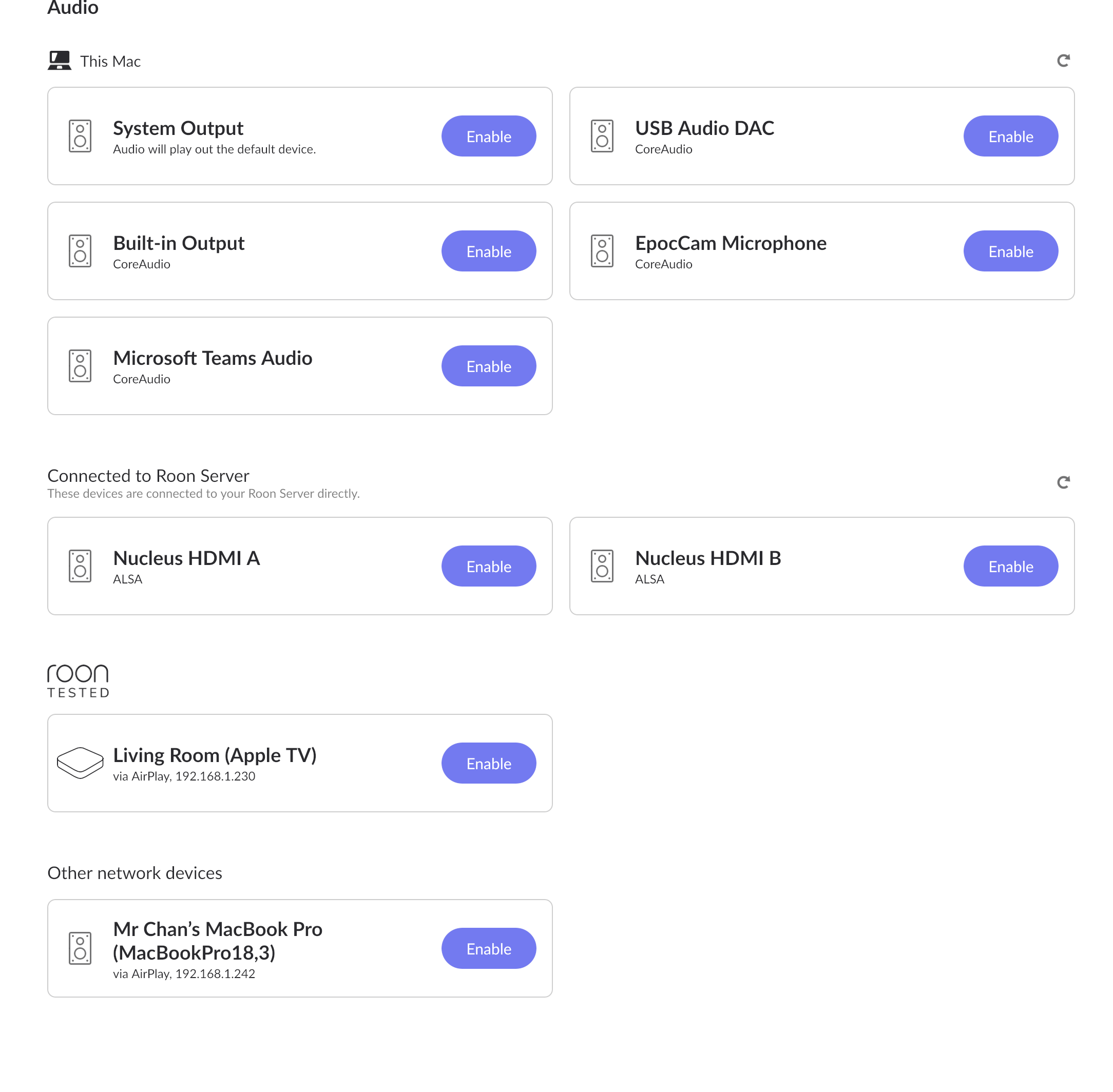Enable Microsoft Teams Audio
1113x1092 pixels.
[489, 366]
